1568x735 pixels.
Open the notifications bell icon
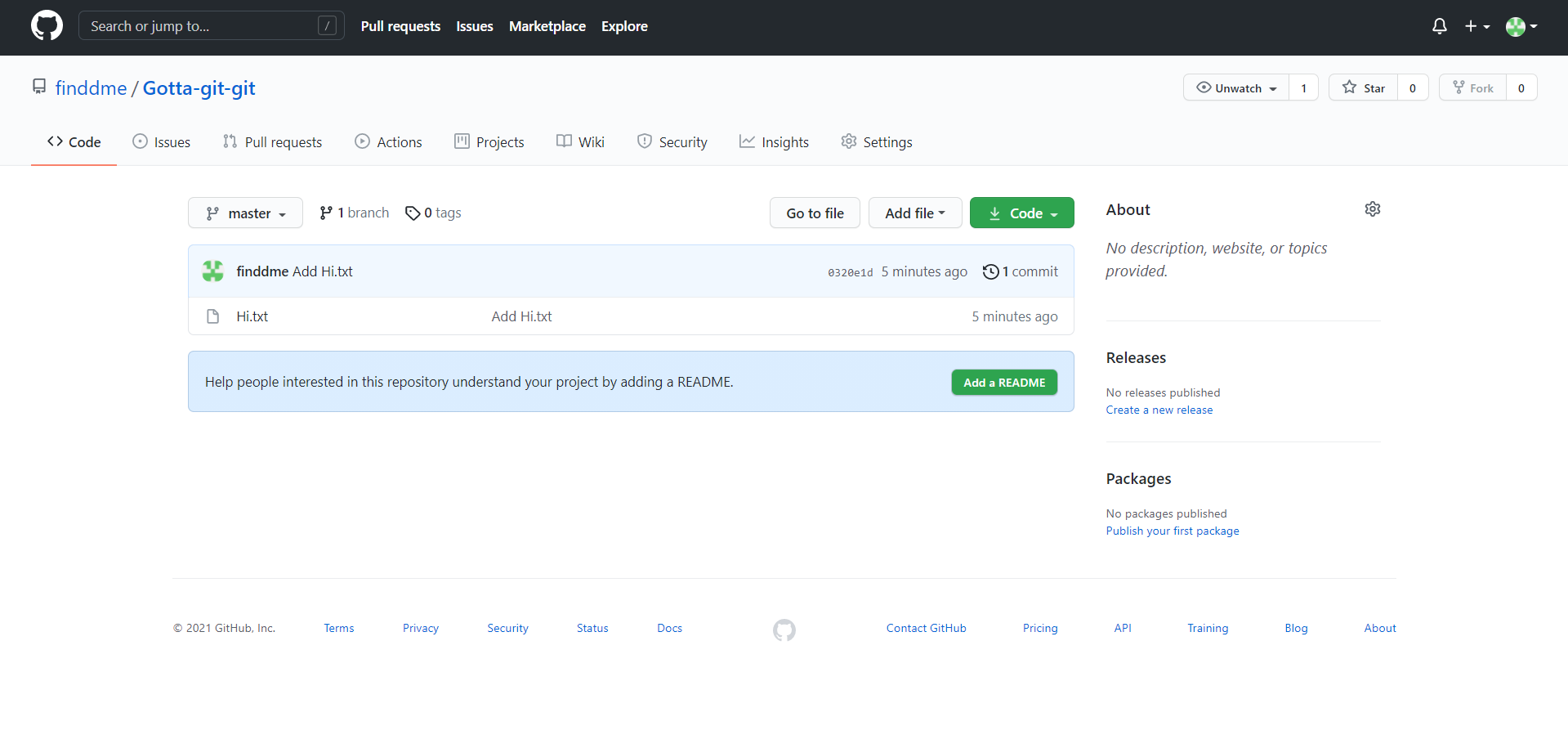coord(1440,26)
